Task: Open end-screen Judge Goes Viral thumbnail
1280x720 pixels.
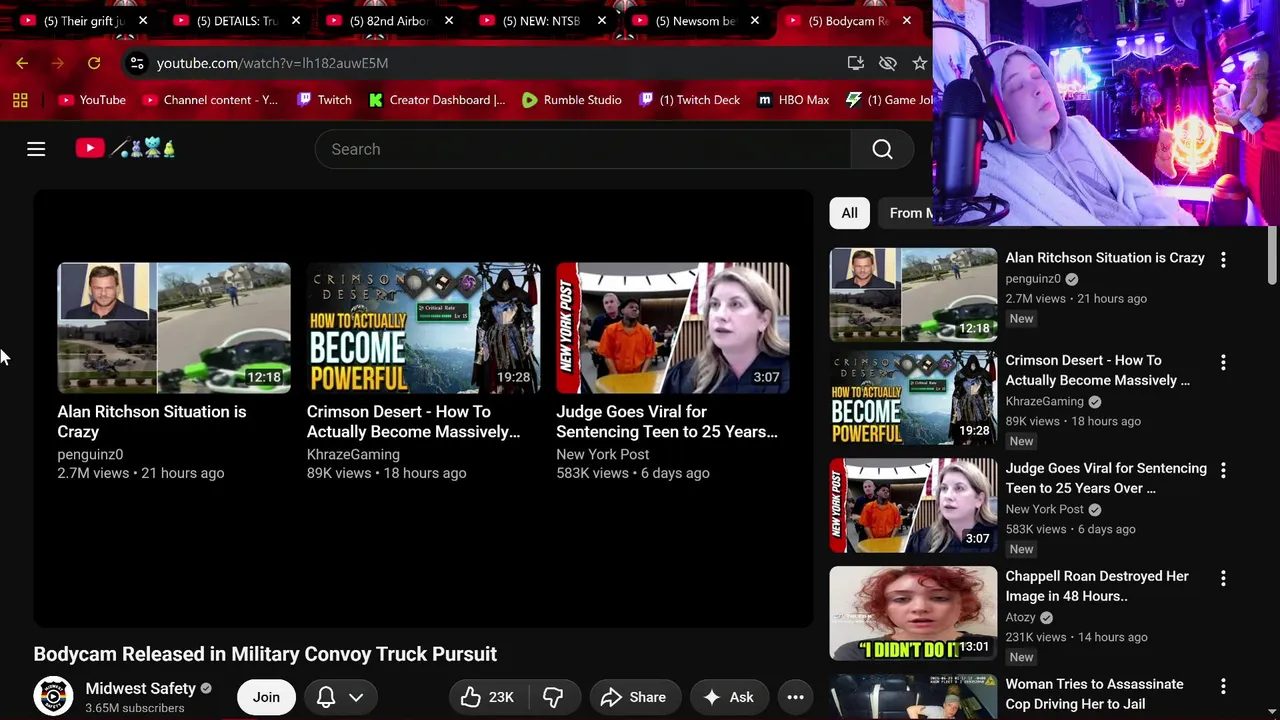Action: tap(673, 328)
